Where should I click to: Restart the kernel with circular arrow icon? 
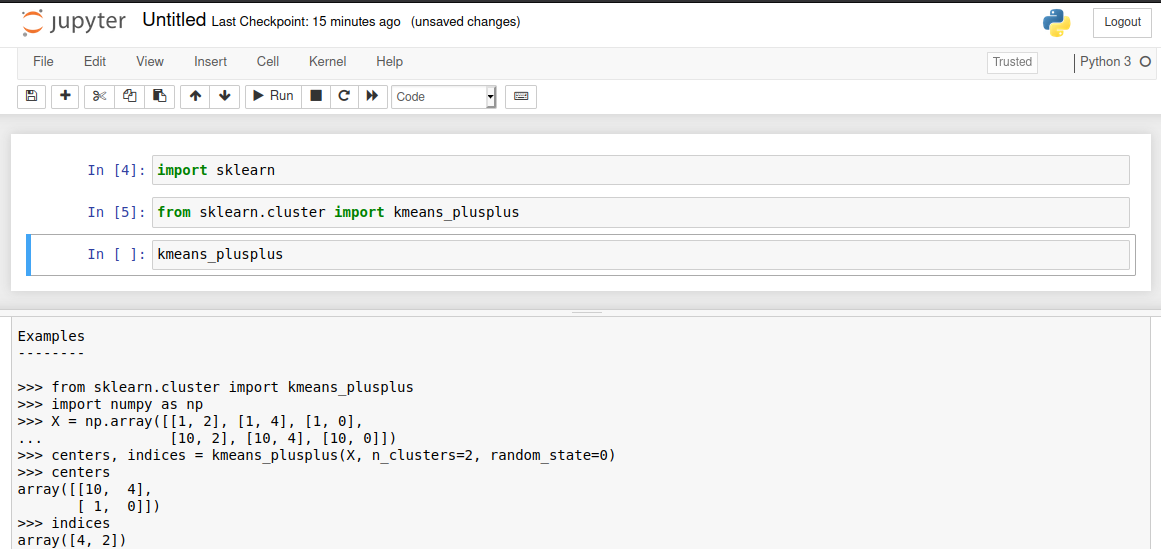pyautogui.click(x=344, y=96)
